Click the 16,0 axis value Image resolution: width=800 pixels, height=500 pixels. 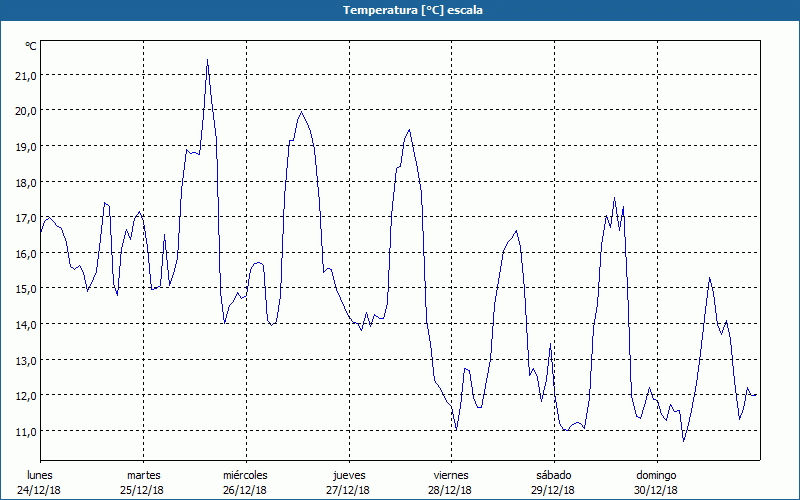tap(26, 254)
